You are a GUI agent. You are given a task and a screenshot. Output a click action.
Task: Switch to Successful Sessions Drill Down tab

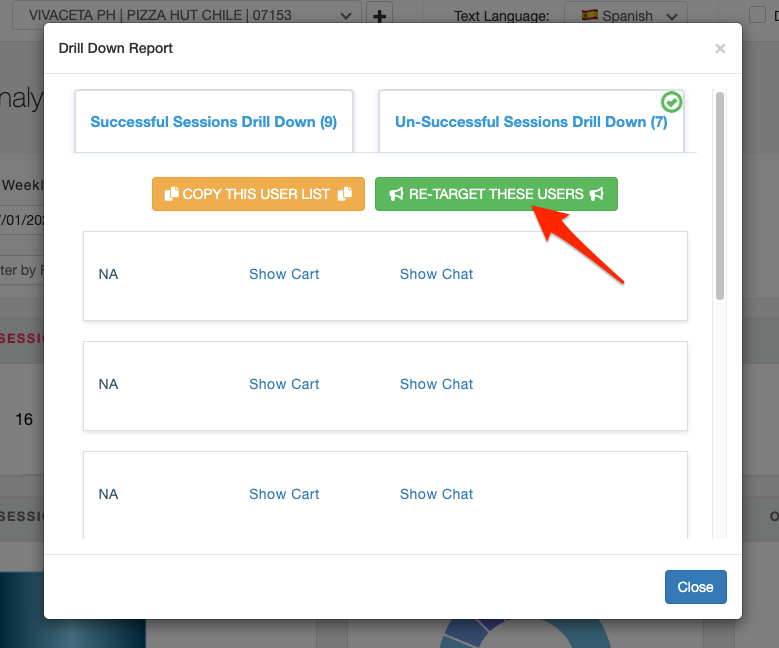click(214, 122)
